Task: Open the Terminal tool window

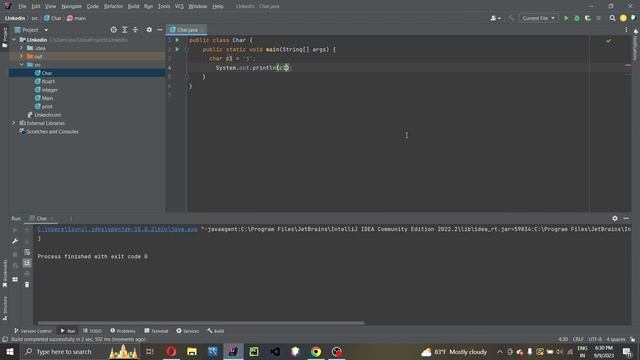Action: click(156, 331)
